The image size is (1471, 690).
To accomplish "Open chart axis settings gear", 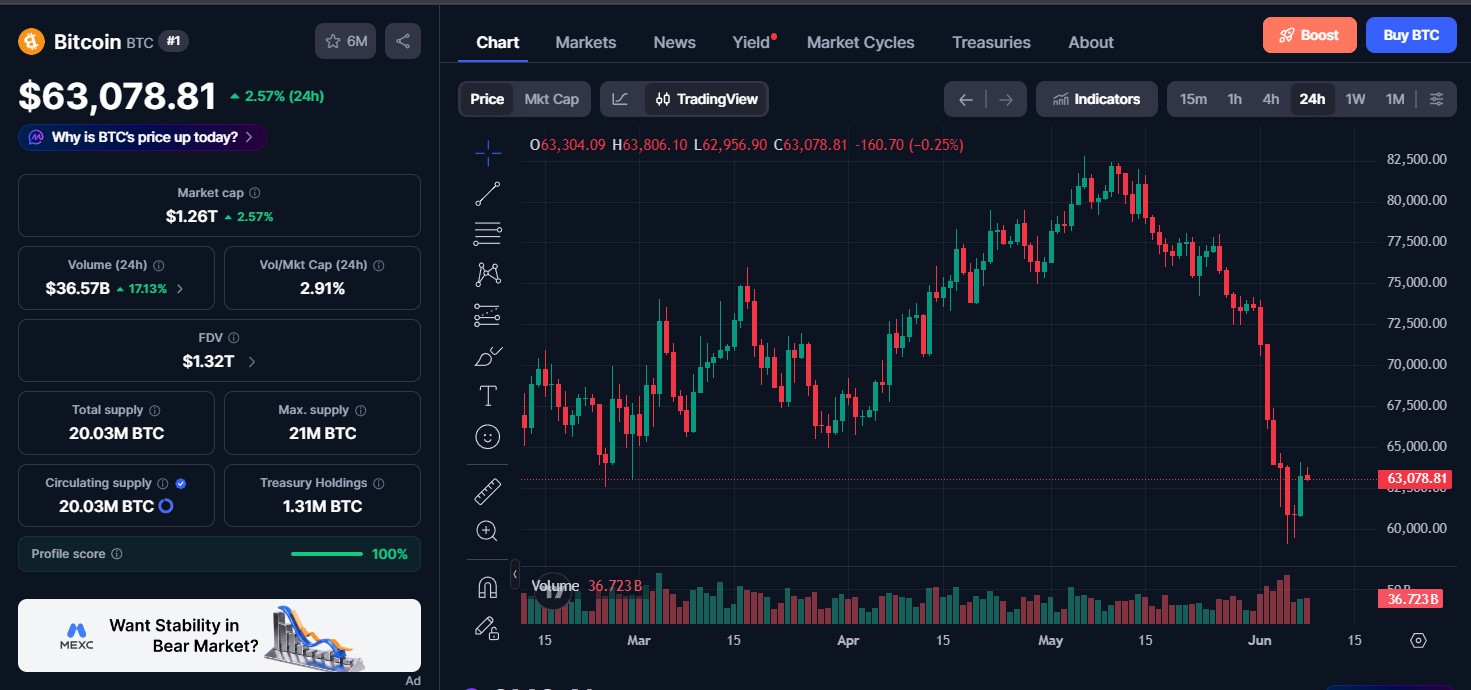I will (x=1418, y=640).
